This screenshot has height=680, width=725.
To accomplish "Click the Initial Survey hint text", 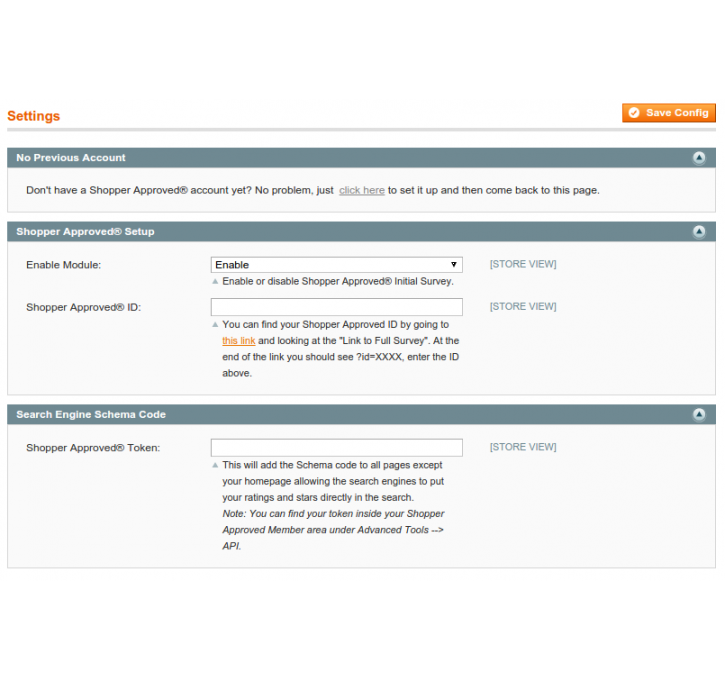I will point(338,282).
